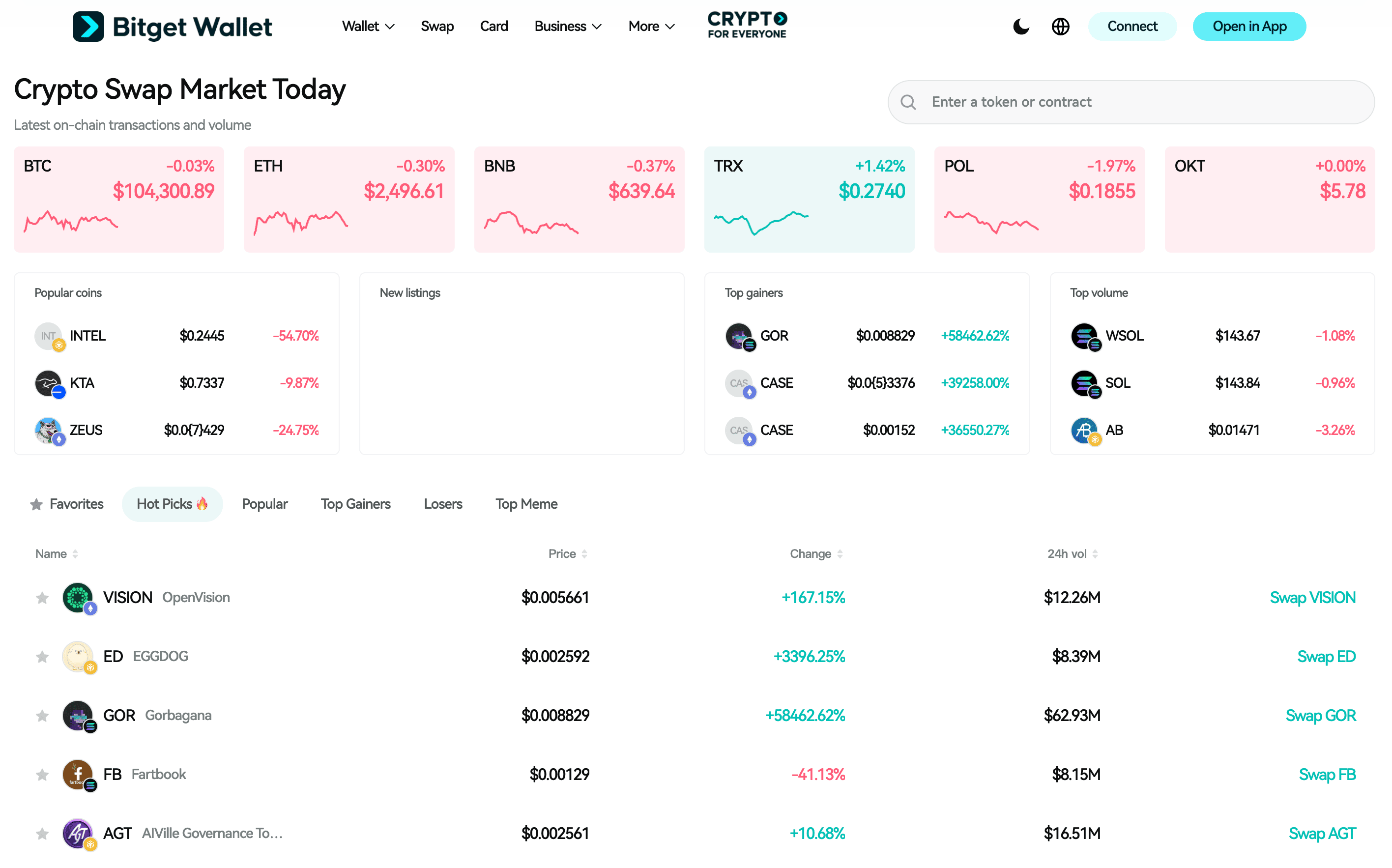Click CASE row with +39258.00%
This screenshot has width=1392, height=868.
[867, 383]
